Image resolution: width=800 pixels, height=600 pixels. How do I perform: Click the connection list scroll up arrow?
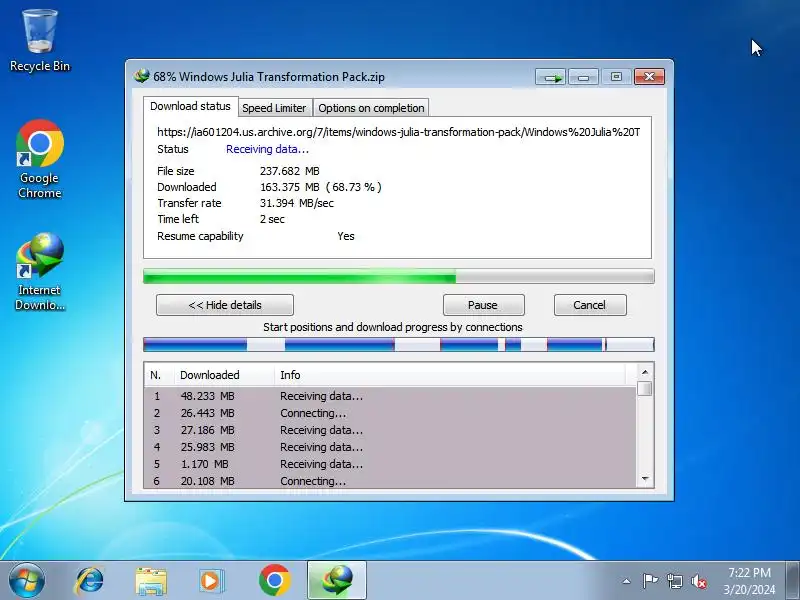(645, 372)
